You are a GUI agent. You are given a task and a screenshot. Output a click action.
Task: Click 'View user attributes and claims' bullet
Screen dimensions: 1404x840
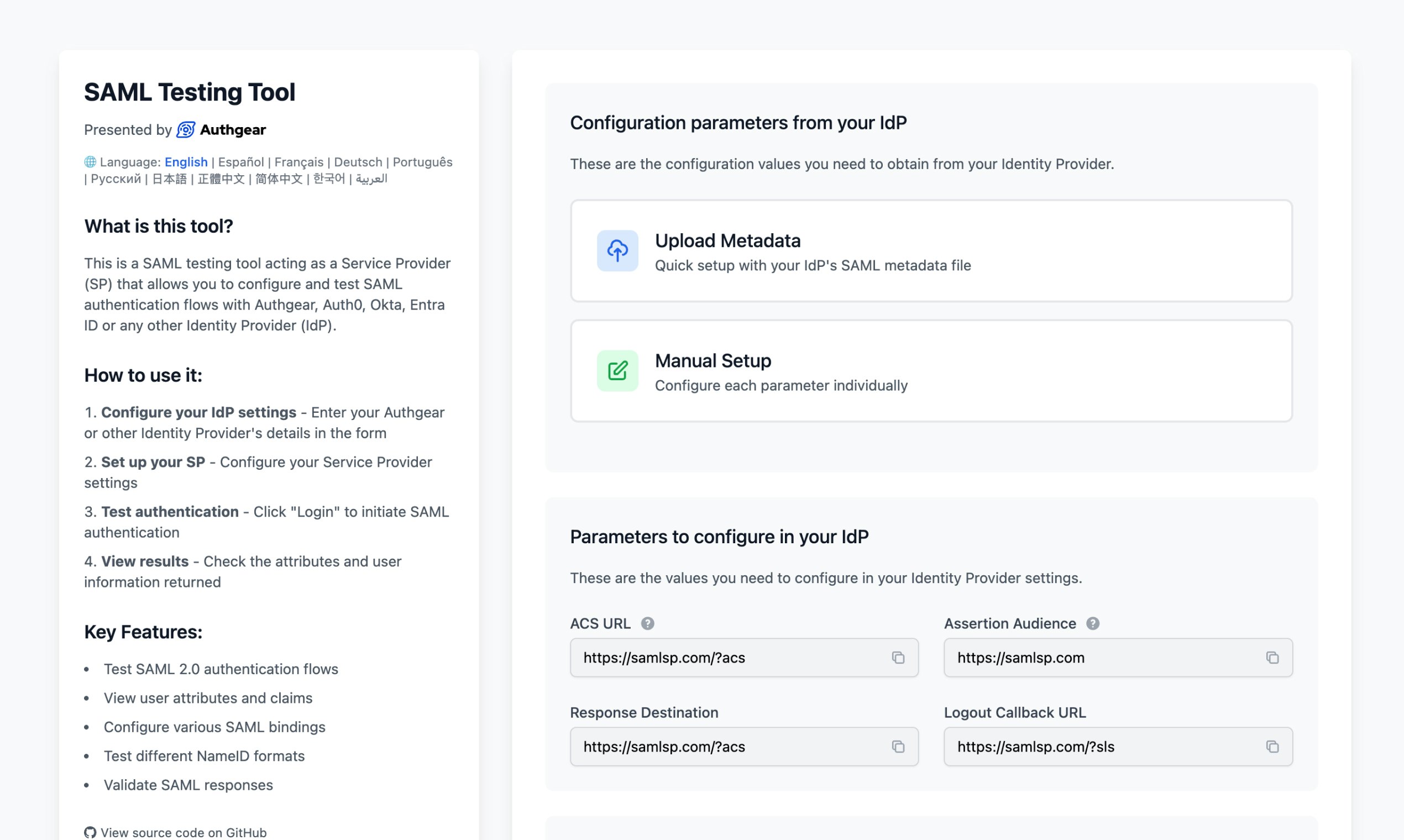(208, 697)
